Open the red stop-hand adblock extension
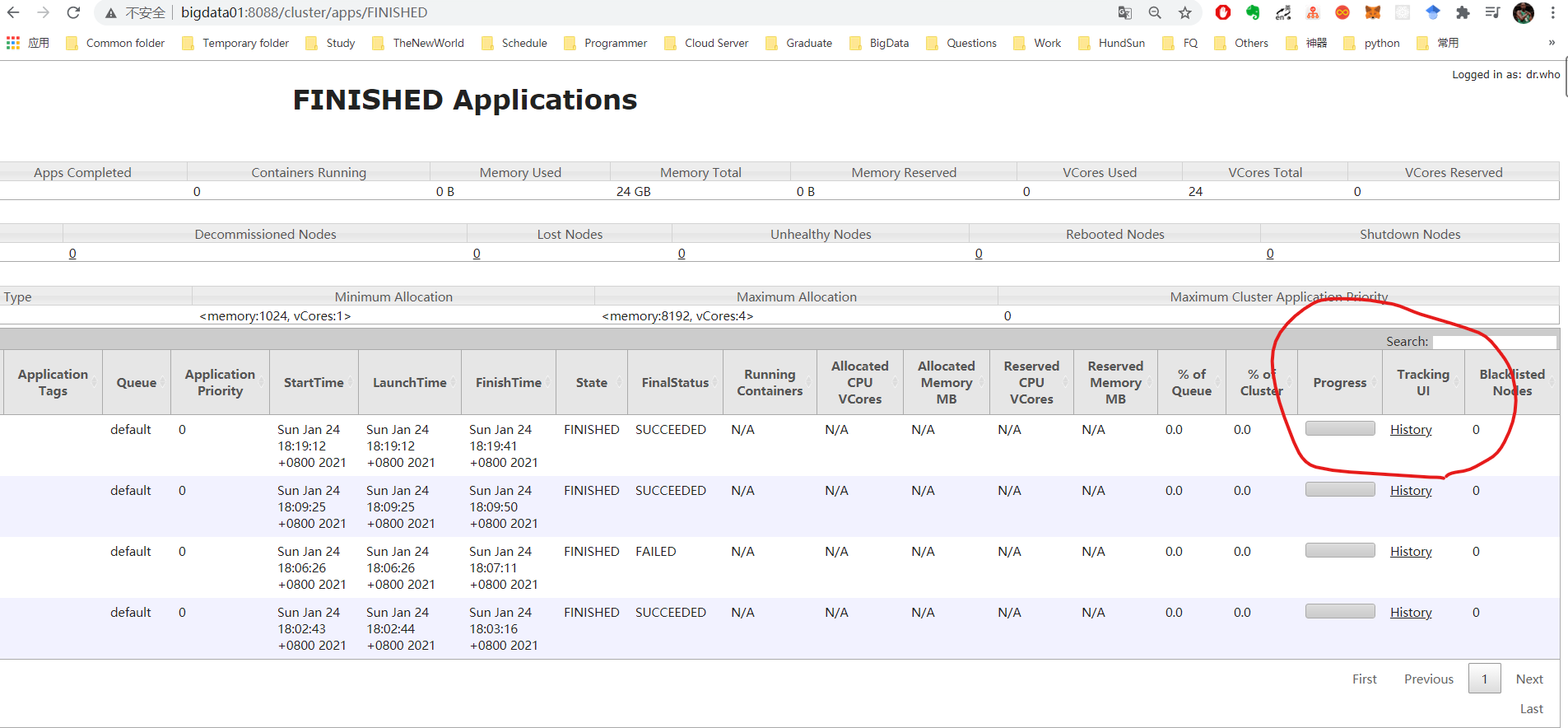 [x=1223, y=12]
